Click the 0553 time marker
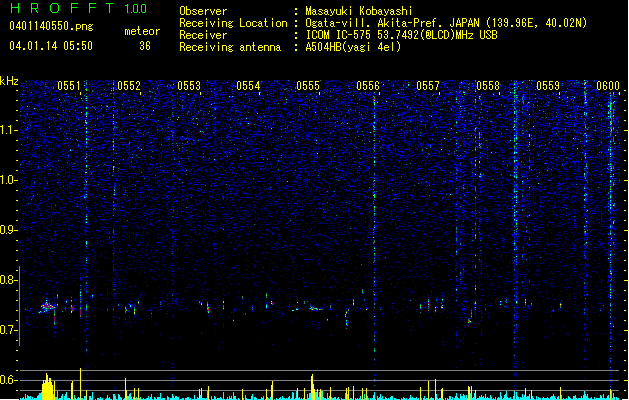Viewport: 629px width, 400px height. coord(189,86)
